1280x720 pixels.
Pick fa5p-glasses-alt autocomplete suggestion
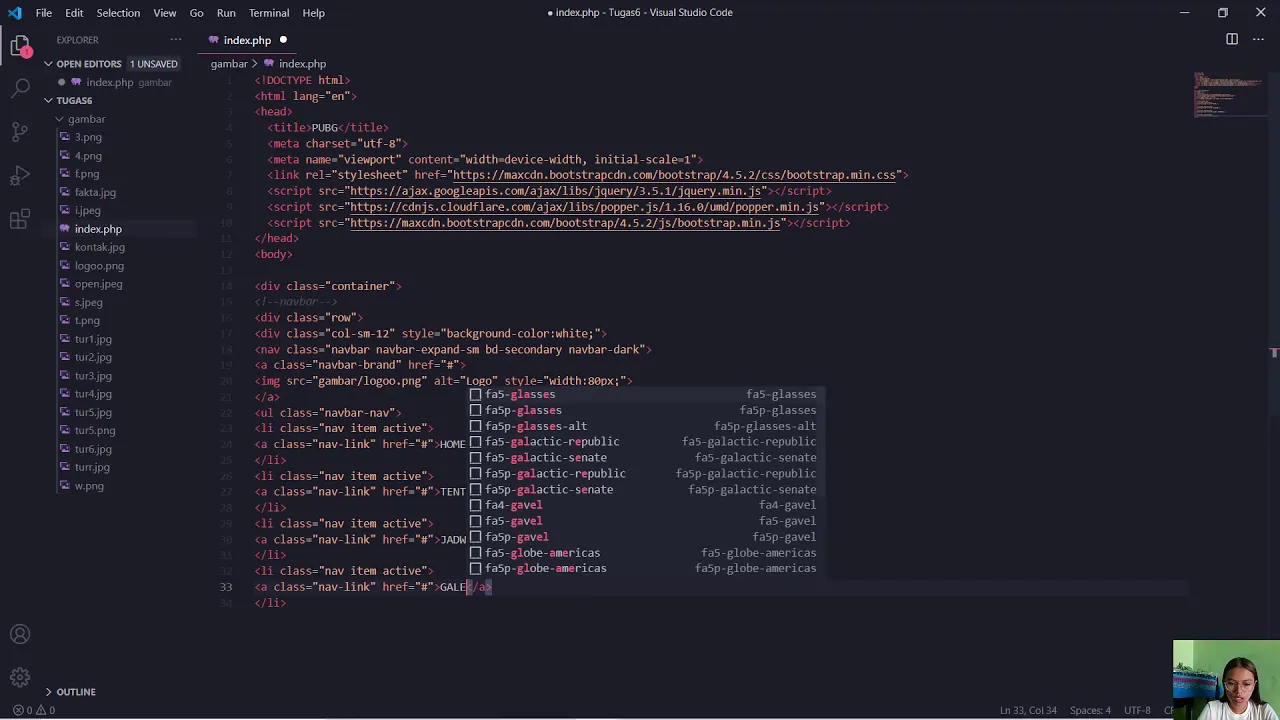click(x=645, y=426)
